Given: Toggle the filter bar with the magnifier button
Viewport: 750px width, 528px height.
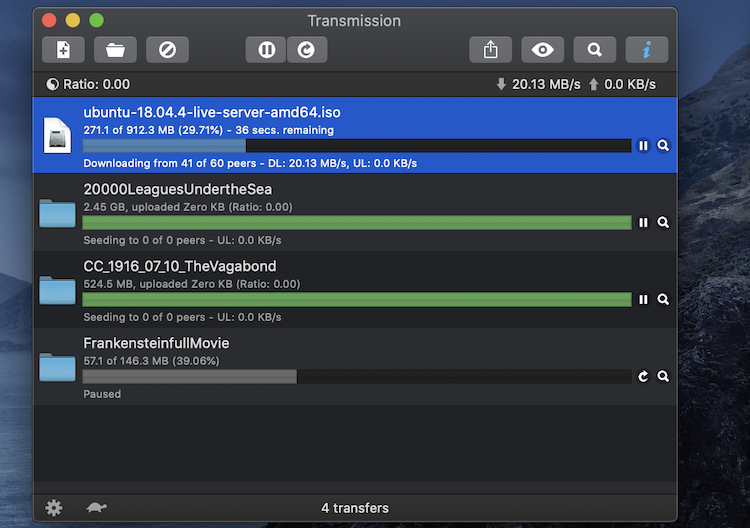Looking at the screenshot, I should pyautogui.click(x=595, y=50).
